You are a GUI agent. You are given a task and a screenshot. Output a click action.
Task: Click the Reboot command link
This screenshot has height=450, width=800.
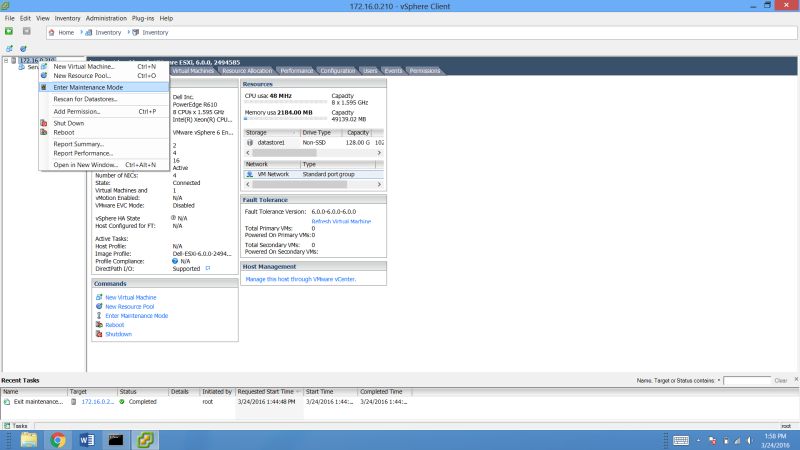(x=115, y=325)
